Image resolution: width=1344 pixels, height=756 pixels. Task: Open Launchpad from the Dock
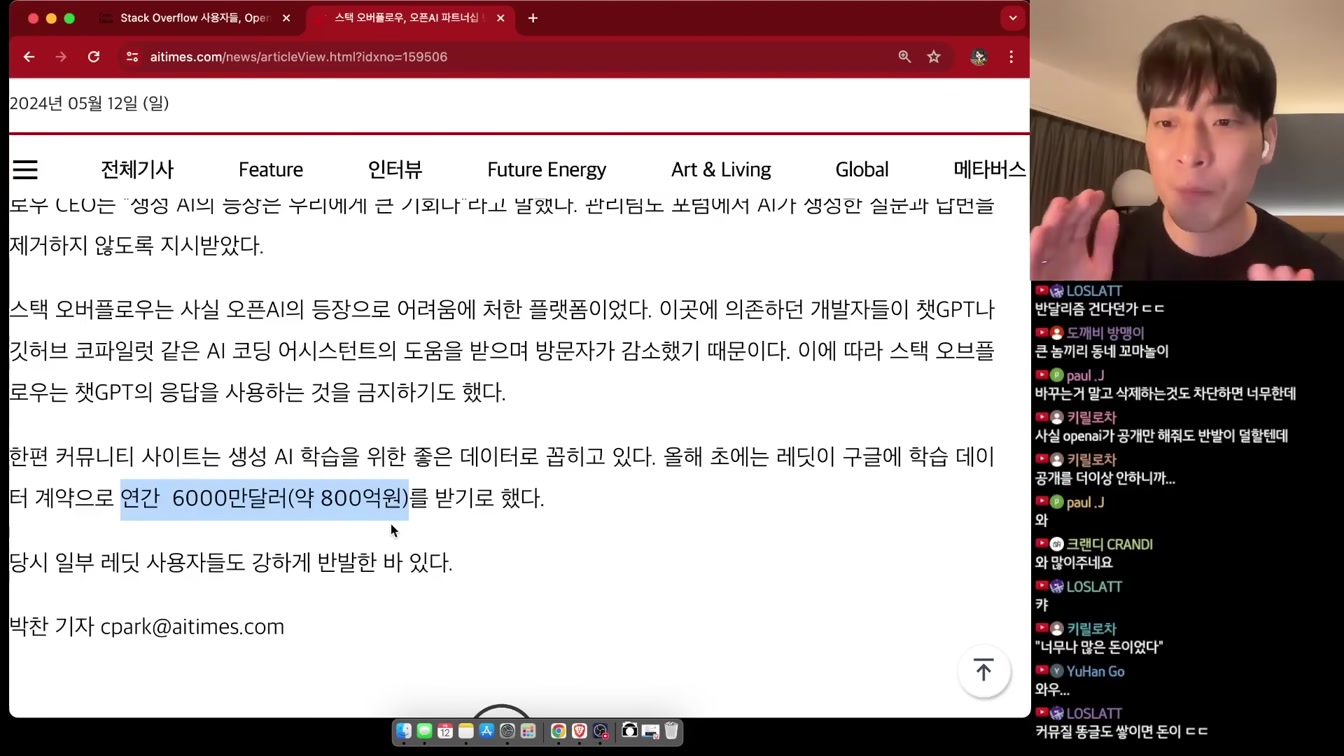tap(528, 731)
